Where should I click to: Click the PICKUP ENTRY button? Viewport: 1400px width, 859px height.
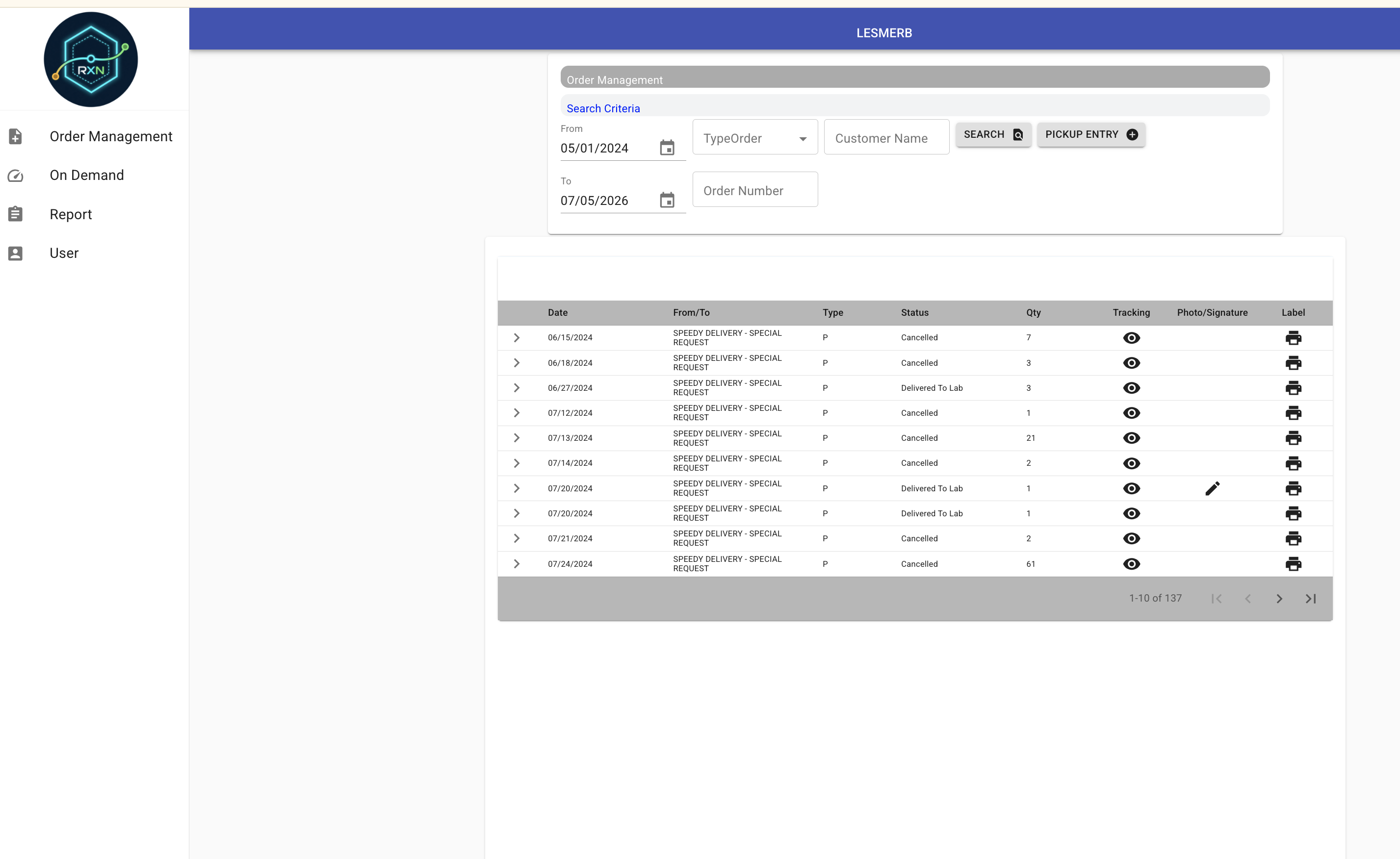click(1091, 135)
